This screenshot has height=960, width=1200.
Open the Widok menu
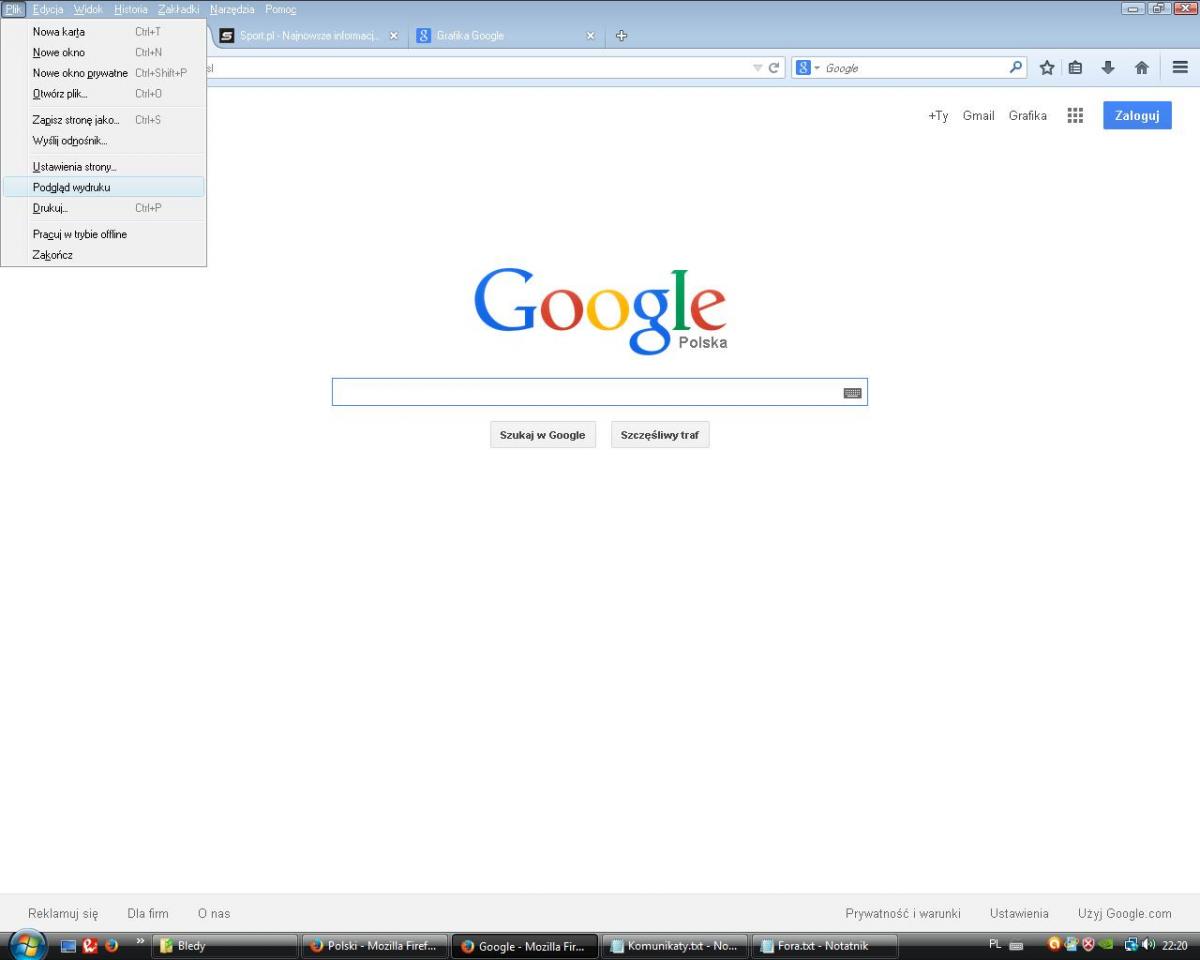pyautogui.click(x=88, y=9)
